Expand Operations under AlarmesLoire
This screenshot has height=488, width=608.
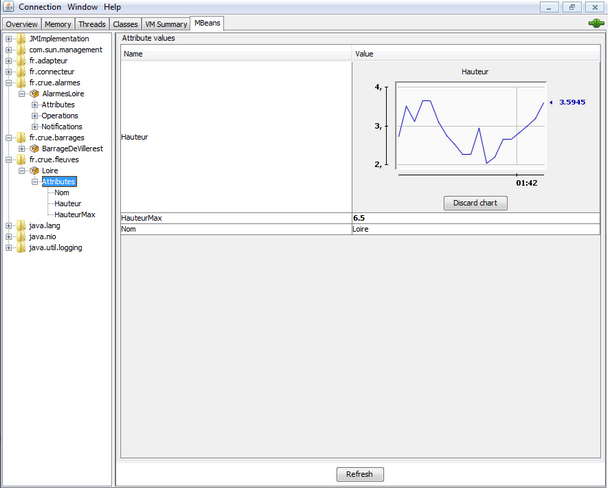[x=35, y=115]
